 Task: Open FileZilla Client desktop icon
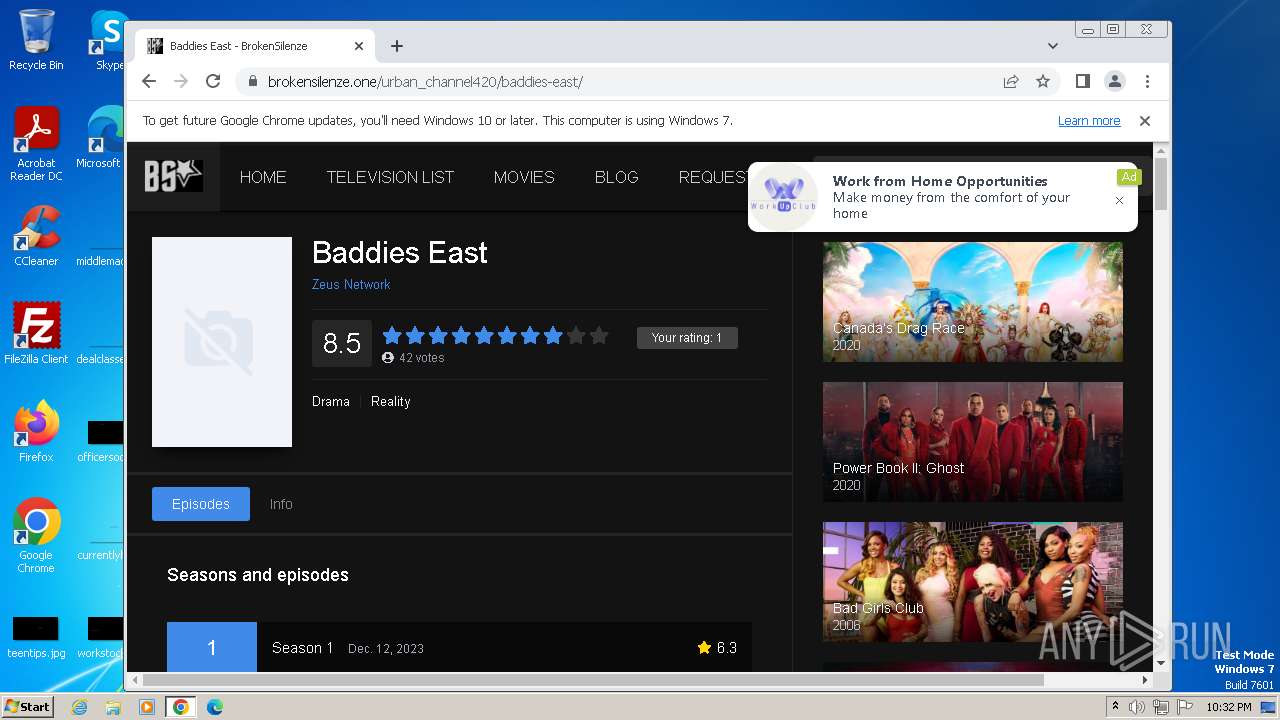tap(36, 333)
